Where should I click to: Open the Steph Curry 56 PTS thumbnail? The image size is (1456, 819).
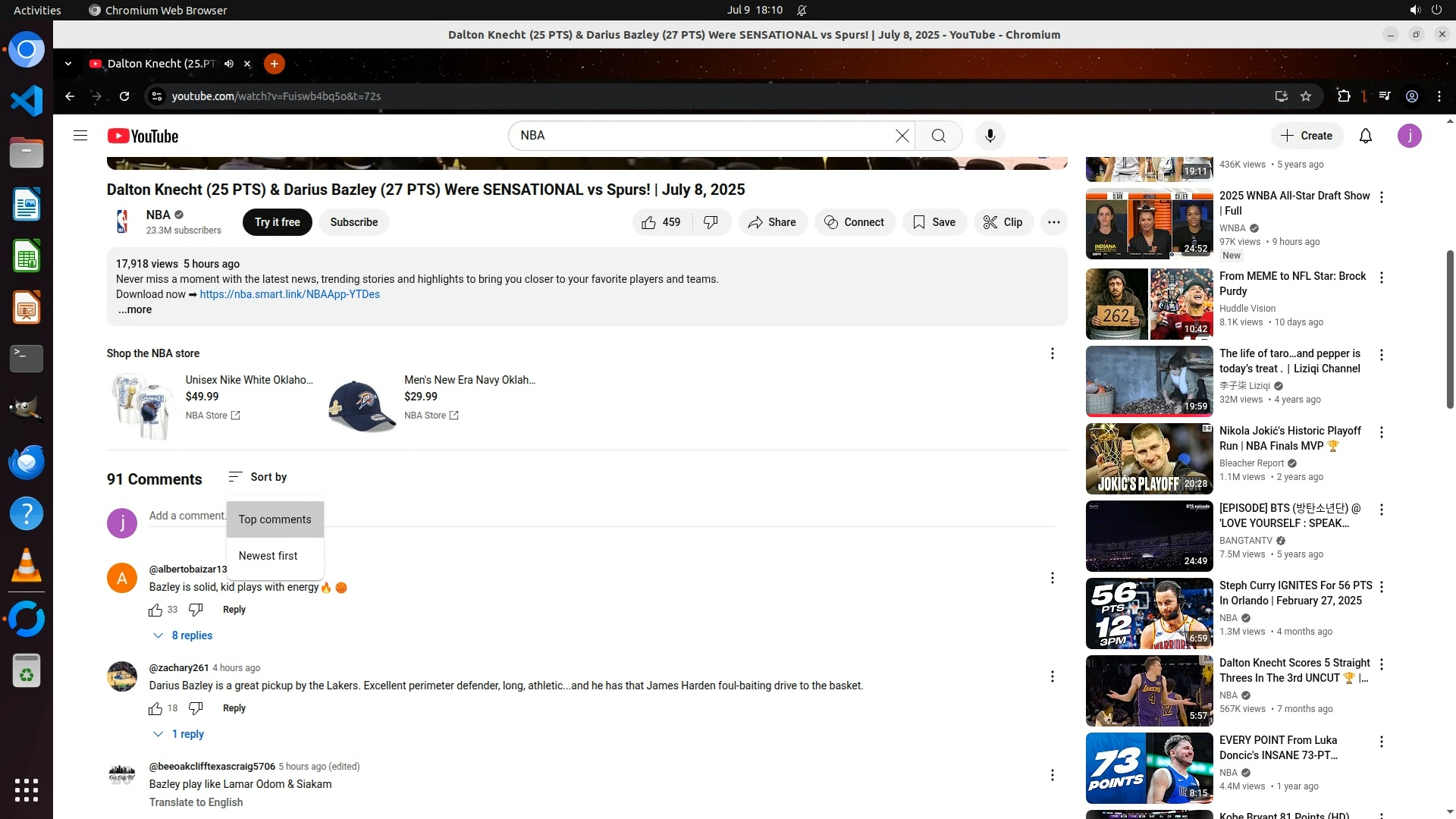(x=1149, y=613)
